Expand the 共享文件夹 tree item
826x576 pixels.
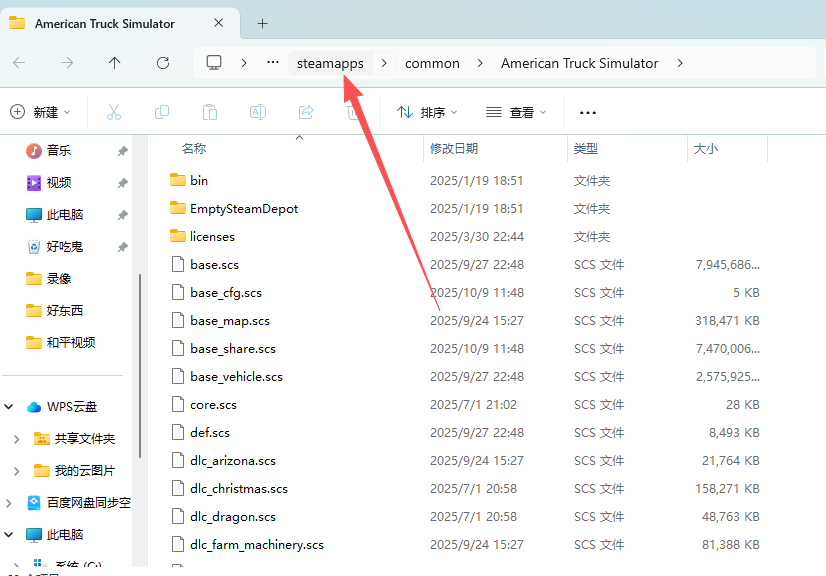[x=17, y=439]
